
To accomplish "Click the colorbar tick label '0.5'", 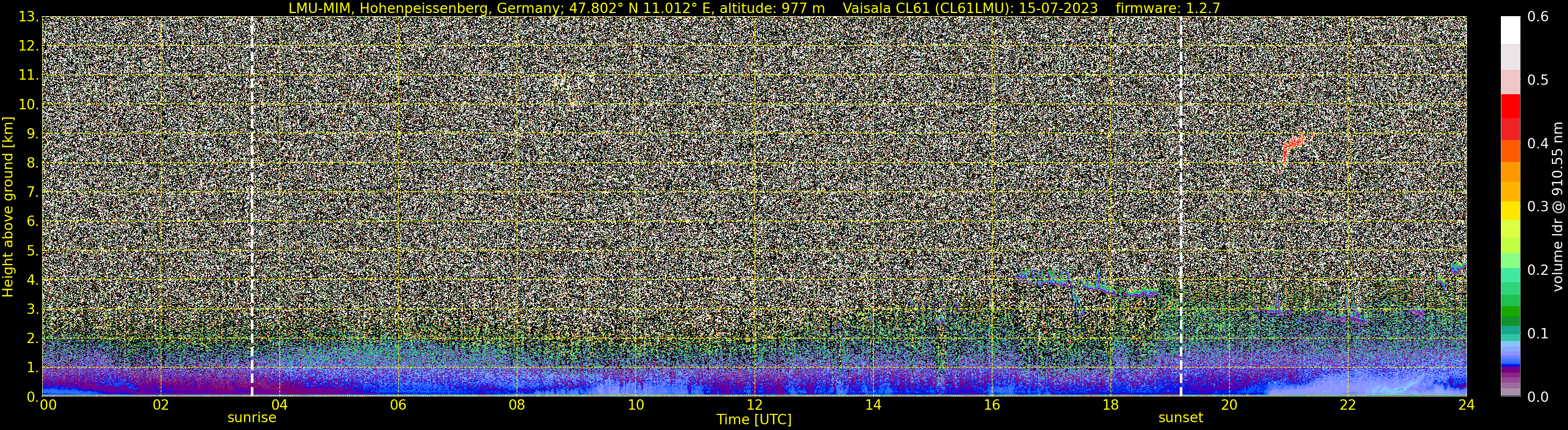I will point(1538,80).
